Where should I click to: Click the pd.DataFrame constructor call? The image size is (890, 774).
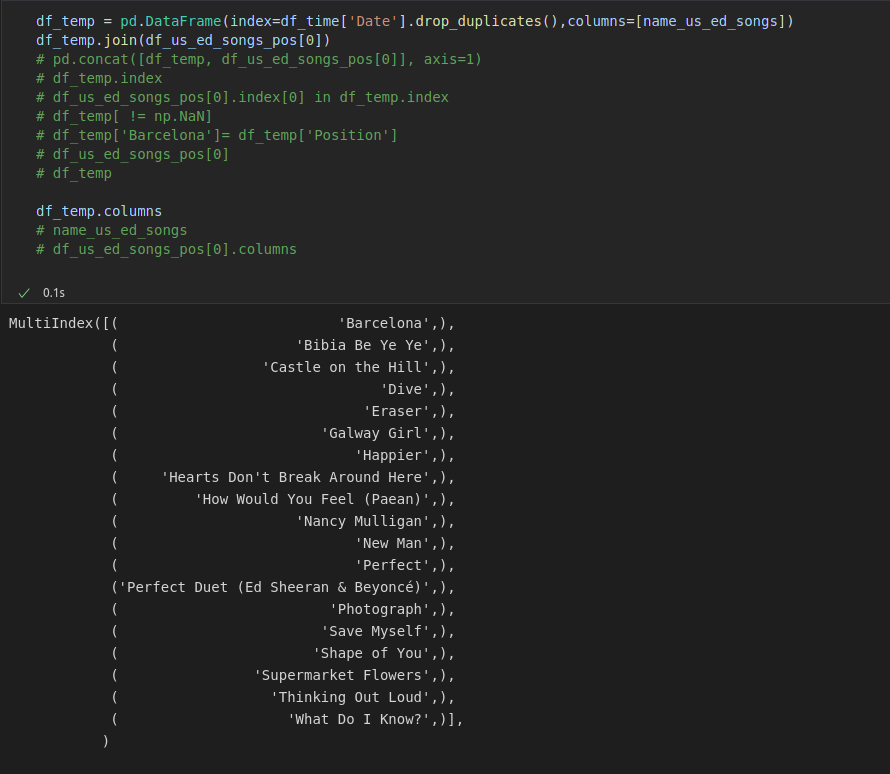(414, 21)
